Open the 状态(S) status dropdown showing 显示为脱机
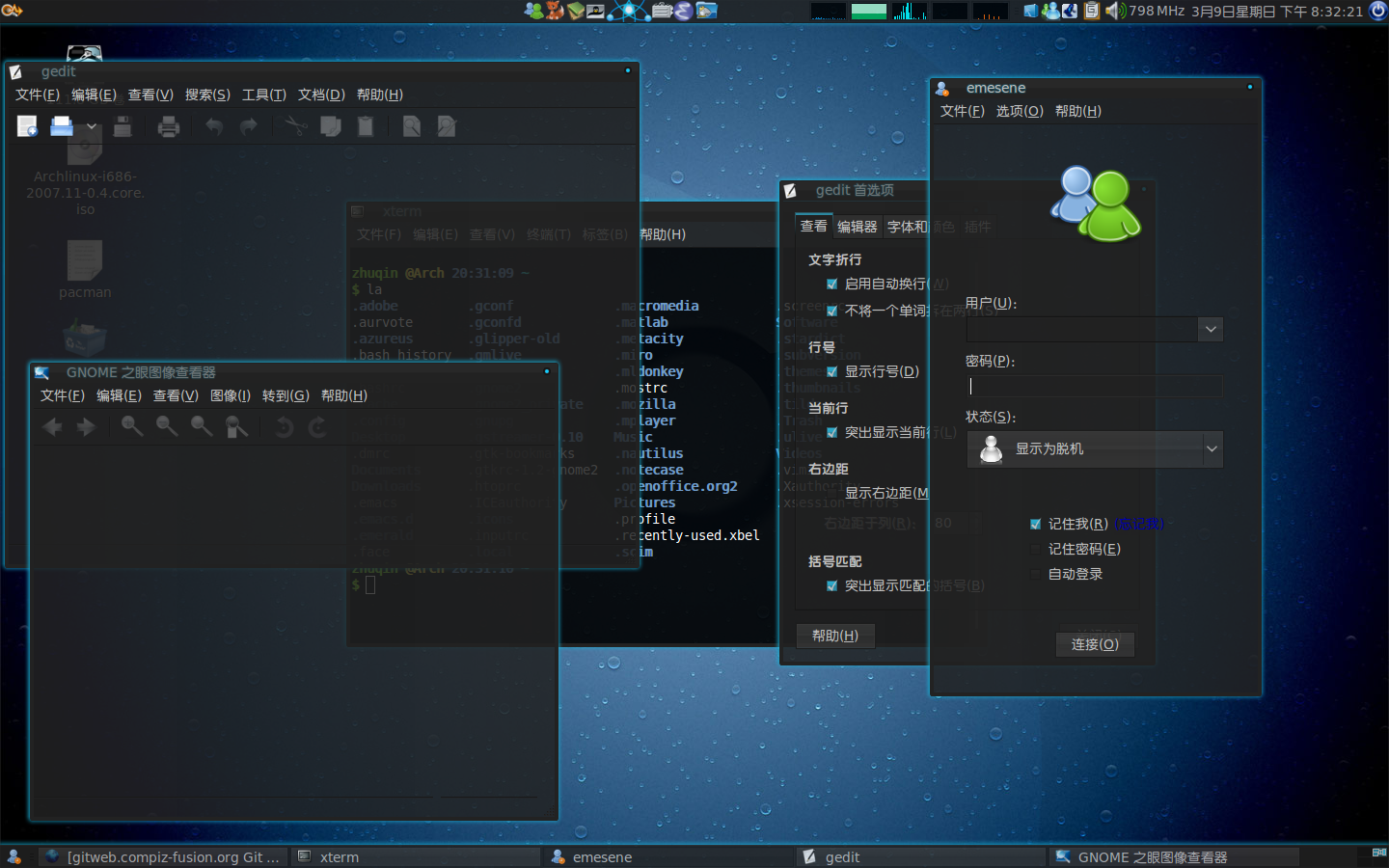Screen dimensions: 1389x868 click(x=1095, y=449)
